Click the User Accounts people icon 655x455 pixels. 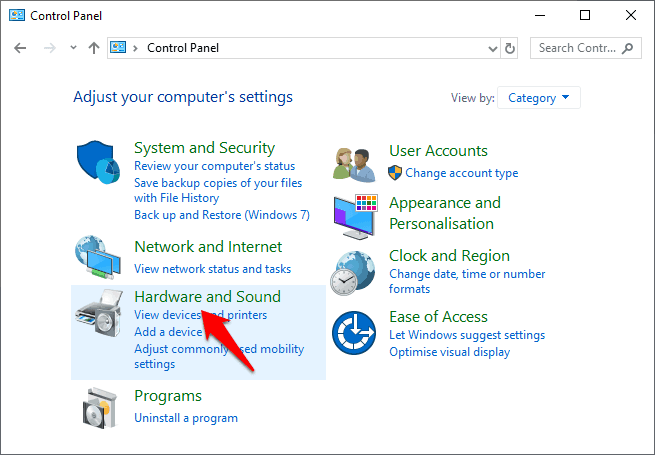click(355, 165)
